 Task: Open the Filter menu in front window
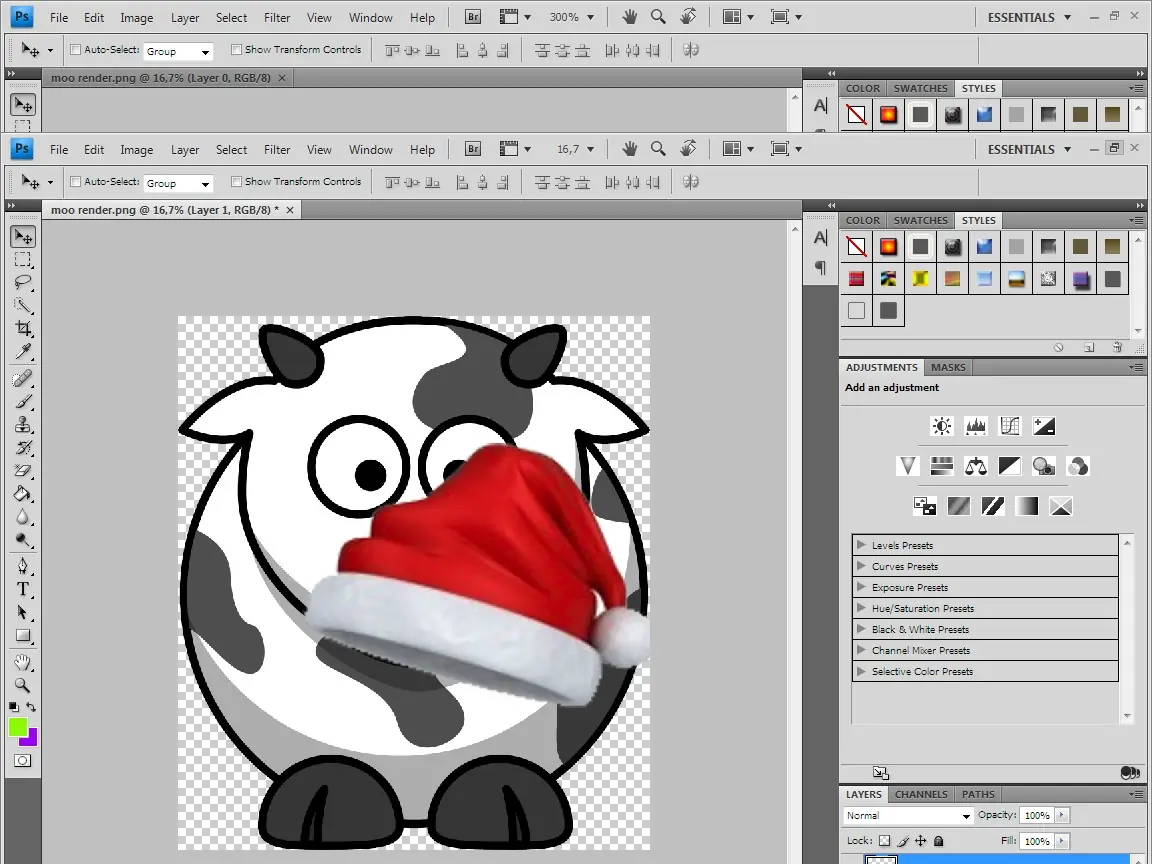pyautogui.click(x=277, y=149)
